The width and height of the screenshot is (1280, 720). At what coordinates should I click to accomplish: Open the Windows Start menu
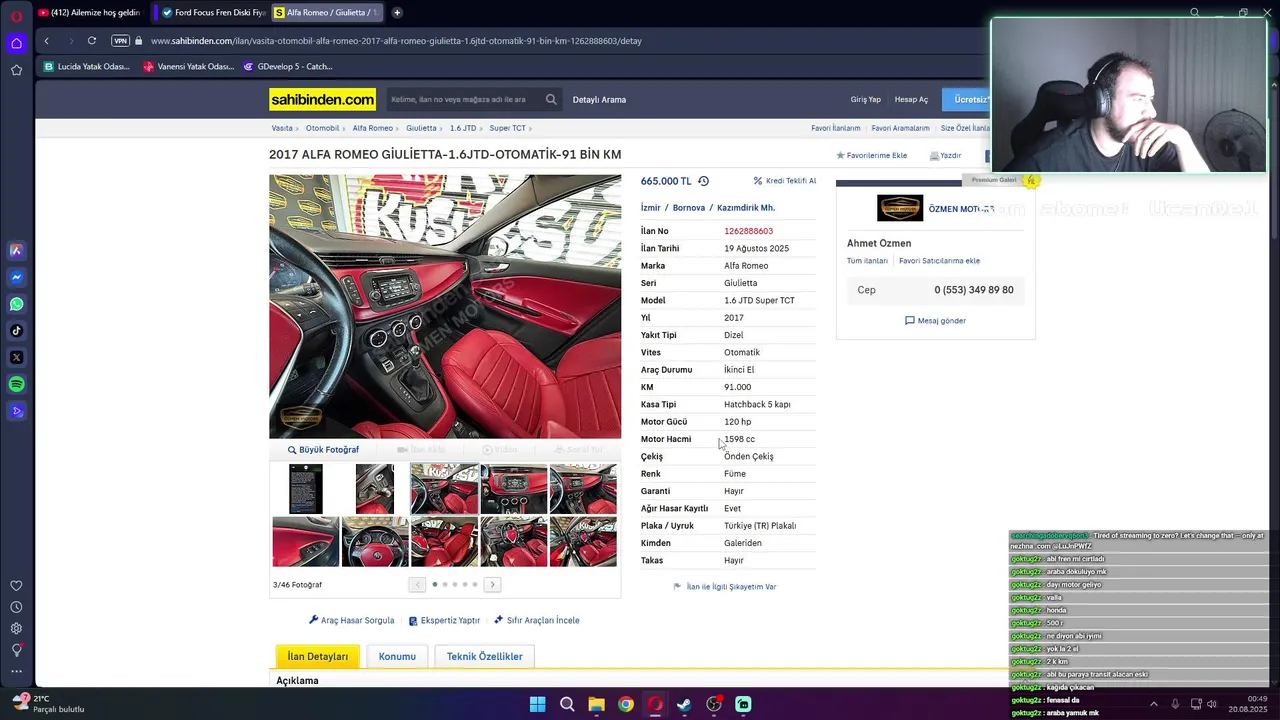coord(537,704)
